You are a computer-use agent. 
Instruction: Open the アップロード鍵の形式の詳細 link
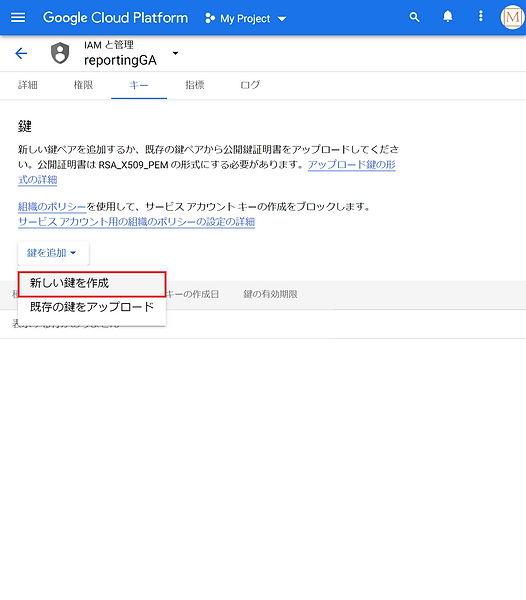tap(352, 165)
